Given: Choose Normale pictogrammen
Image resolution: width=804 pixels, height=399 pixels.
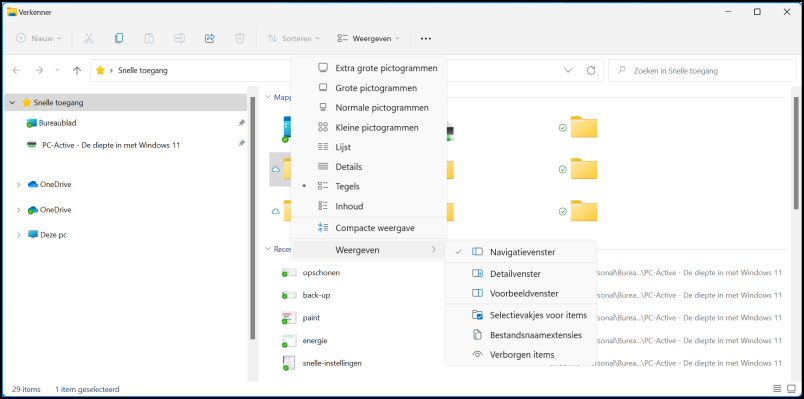Looking at the screenshot, I should tap(369, 108).
